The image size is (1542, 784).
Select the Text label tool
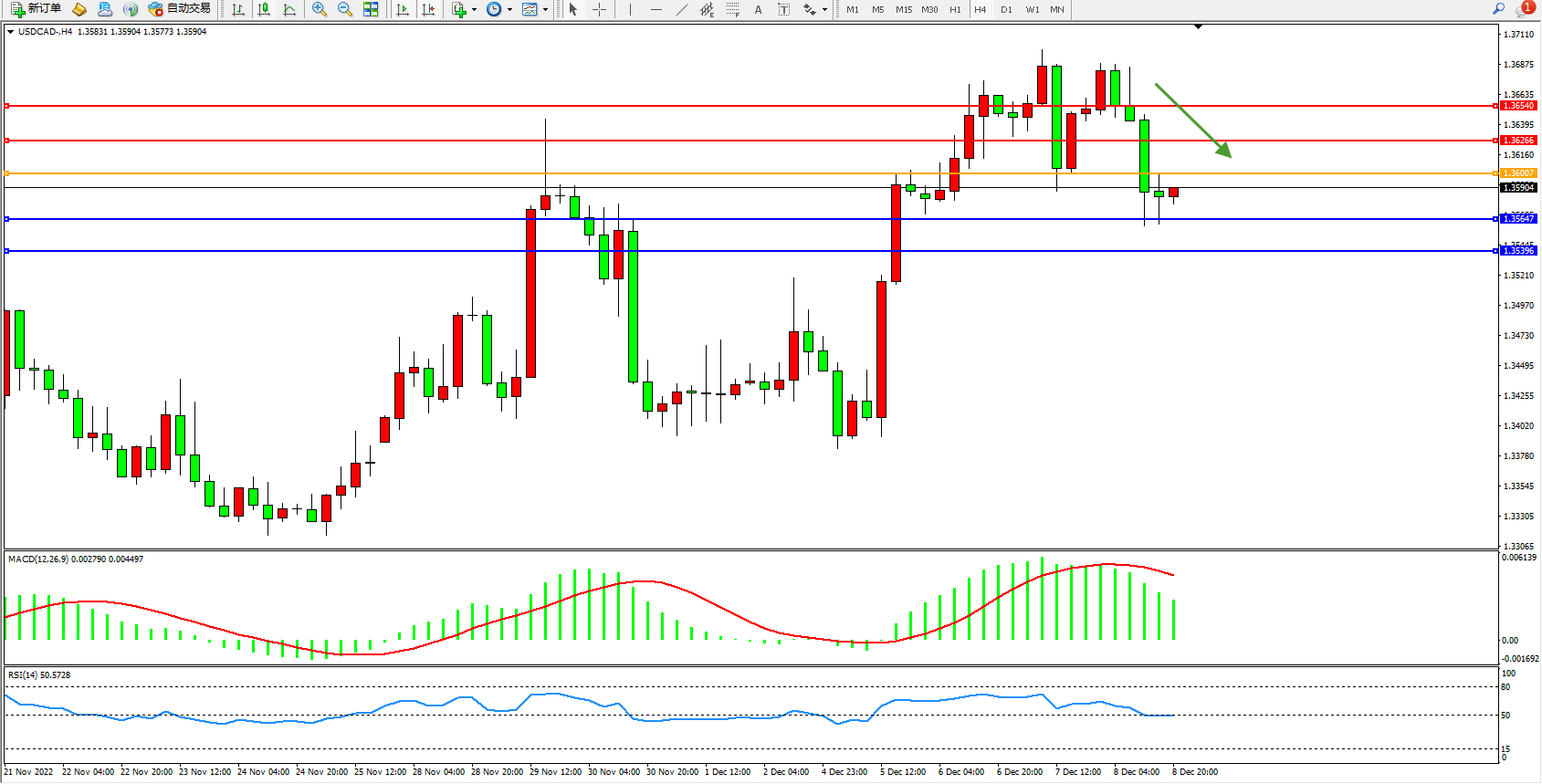point(758,9)
